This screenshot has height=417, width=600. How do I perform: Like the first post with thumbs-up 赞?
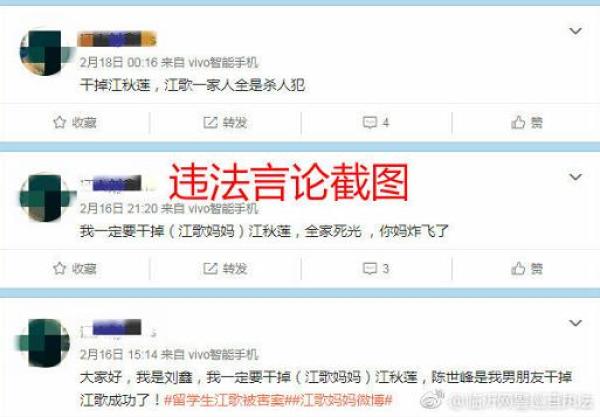click(518, 122)
